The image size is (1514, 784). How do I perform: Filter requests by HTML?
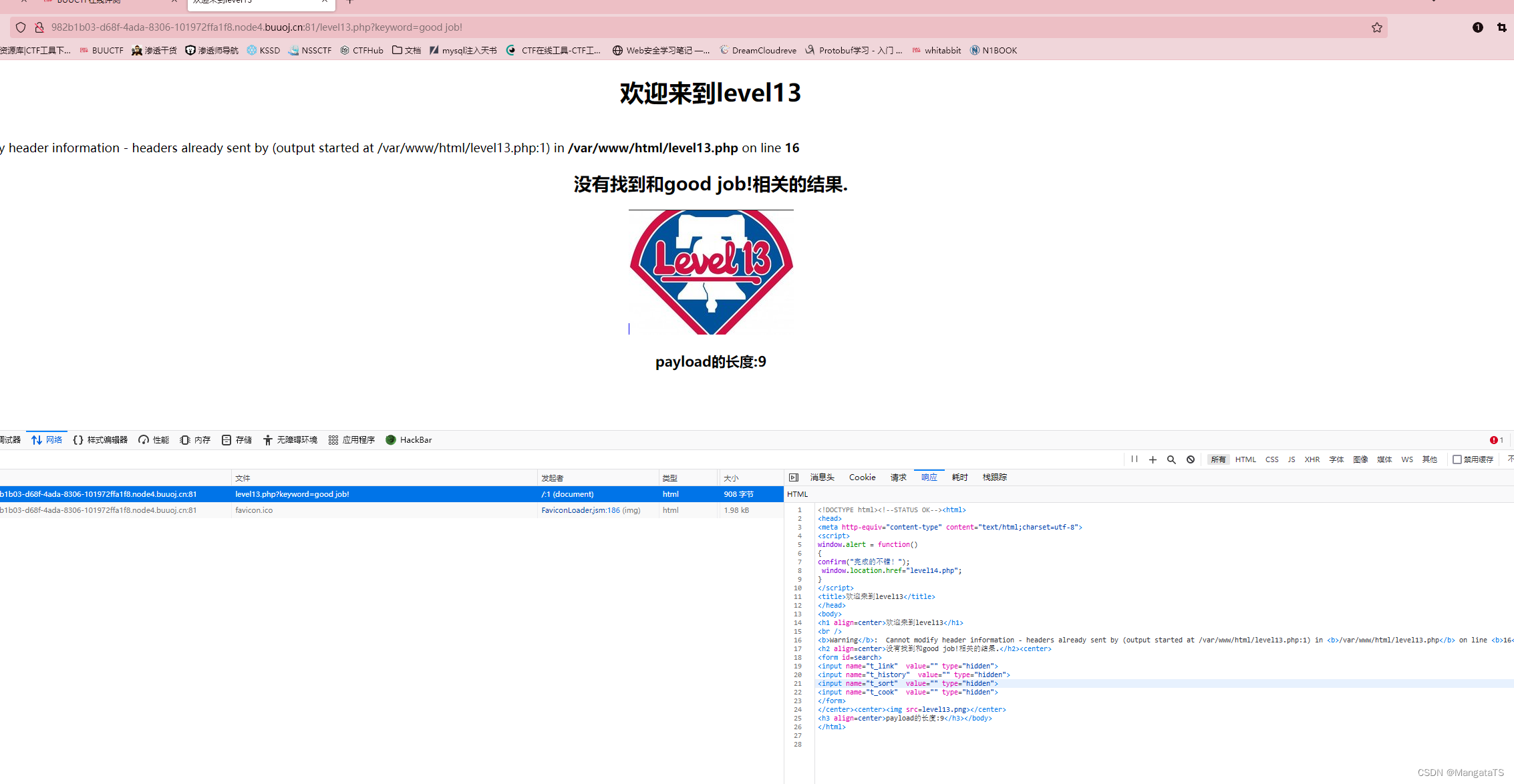[1245, 459]
